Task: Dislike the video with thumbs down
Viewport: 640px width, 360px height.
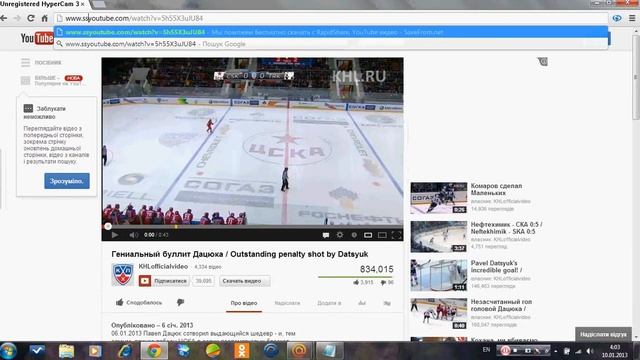Action: [180, 302]
